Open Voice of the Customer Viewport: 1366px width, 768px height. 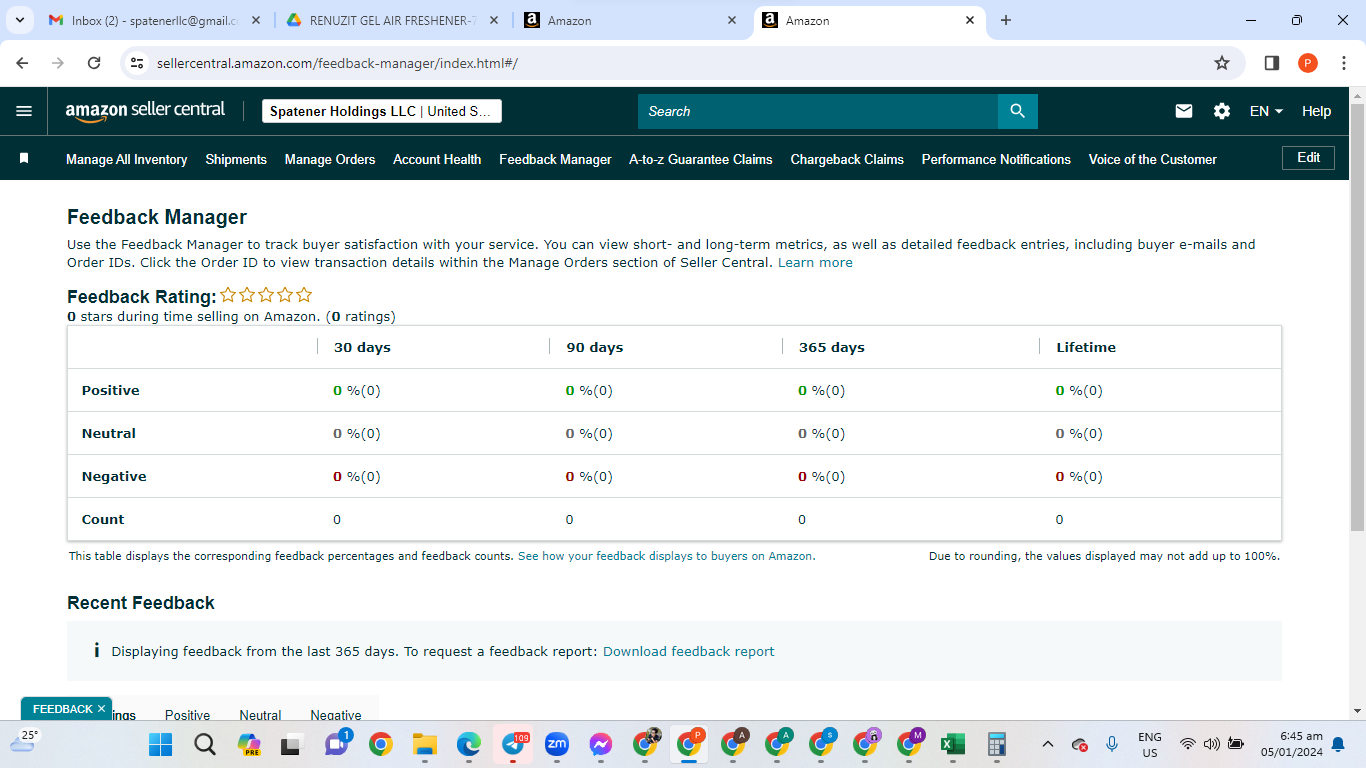click(1153, 159)
